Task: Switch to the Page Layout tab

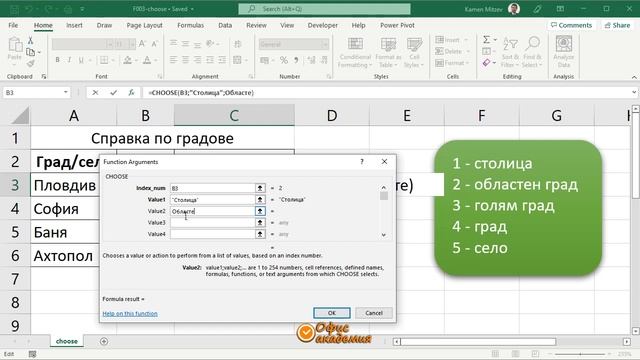Action: click(144, 25)
